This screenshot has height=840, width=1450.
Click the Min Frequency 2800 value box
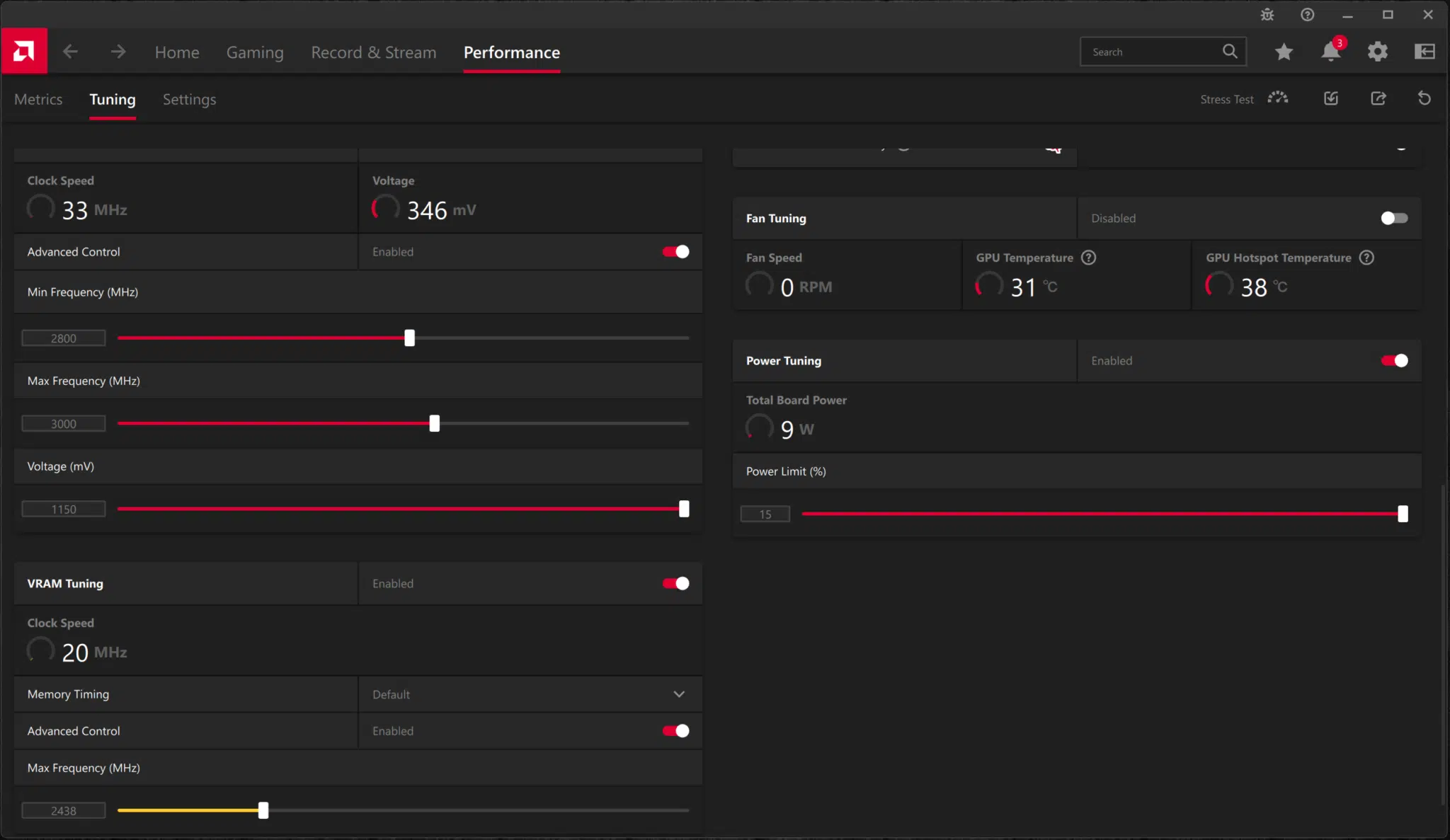(x=64, y=338)
